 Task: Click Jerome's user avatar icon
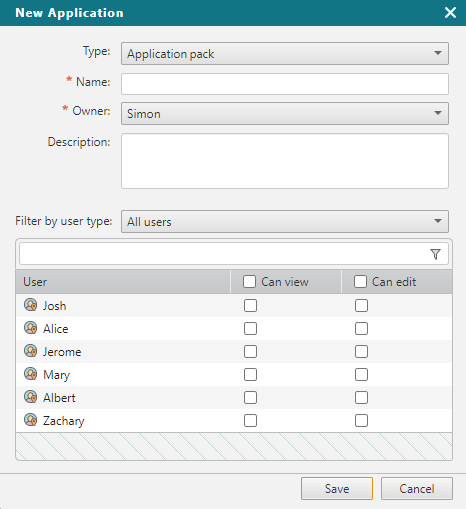tap(31, 351)
